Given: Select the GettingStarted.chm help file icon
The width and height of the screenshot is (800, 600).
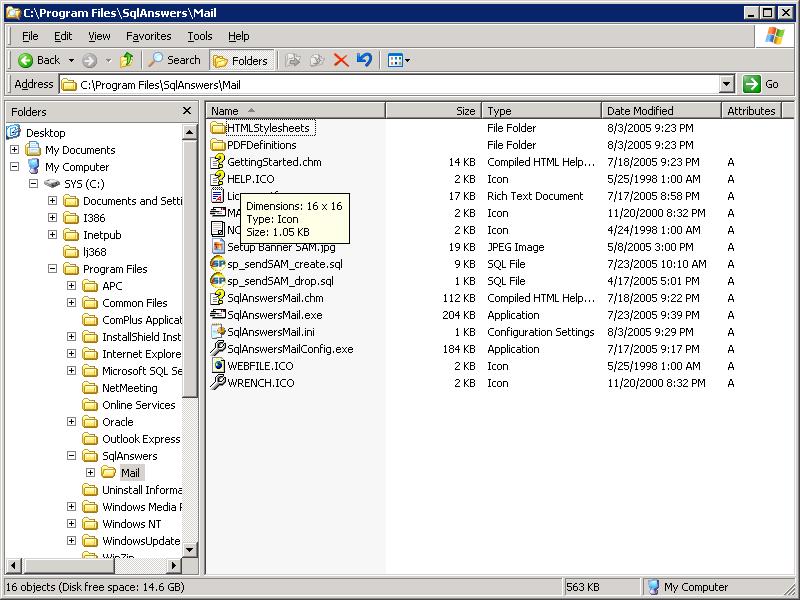Looking at the screenshot, I should click(x=218, y=162).
